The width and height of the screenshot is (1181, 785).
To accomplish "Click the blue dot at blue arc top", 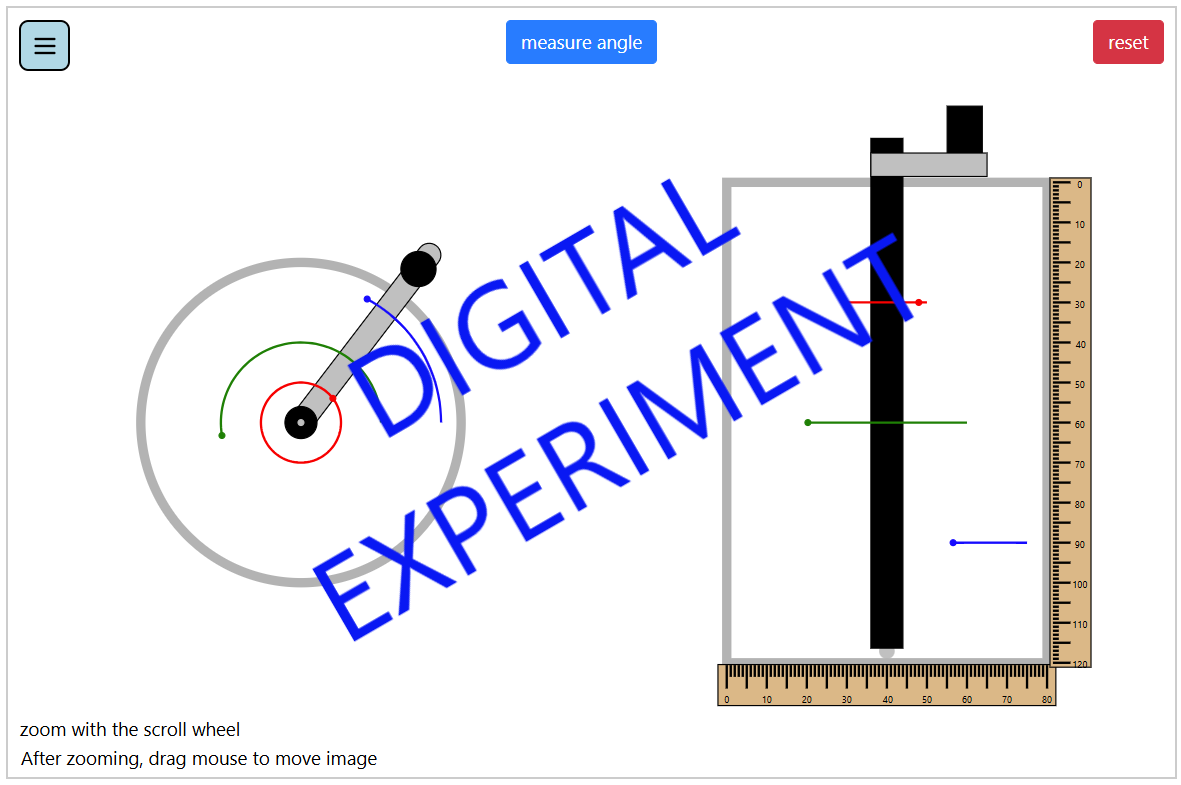I will click(x=367, y=299).
